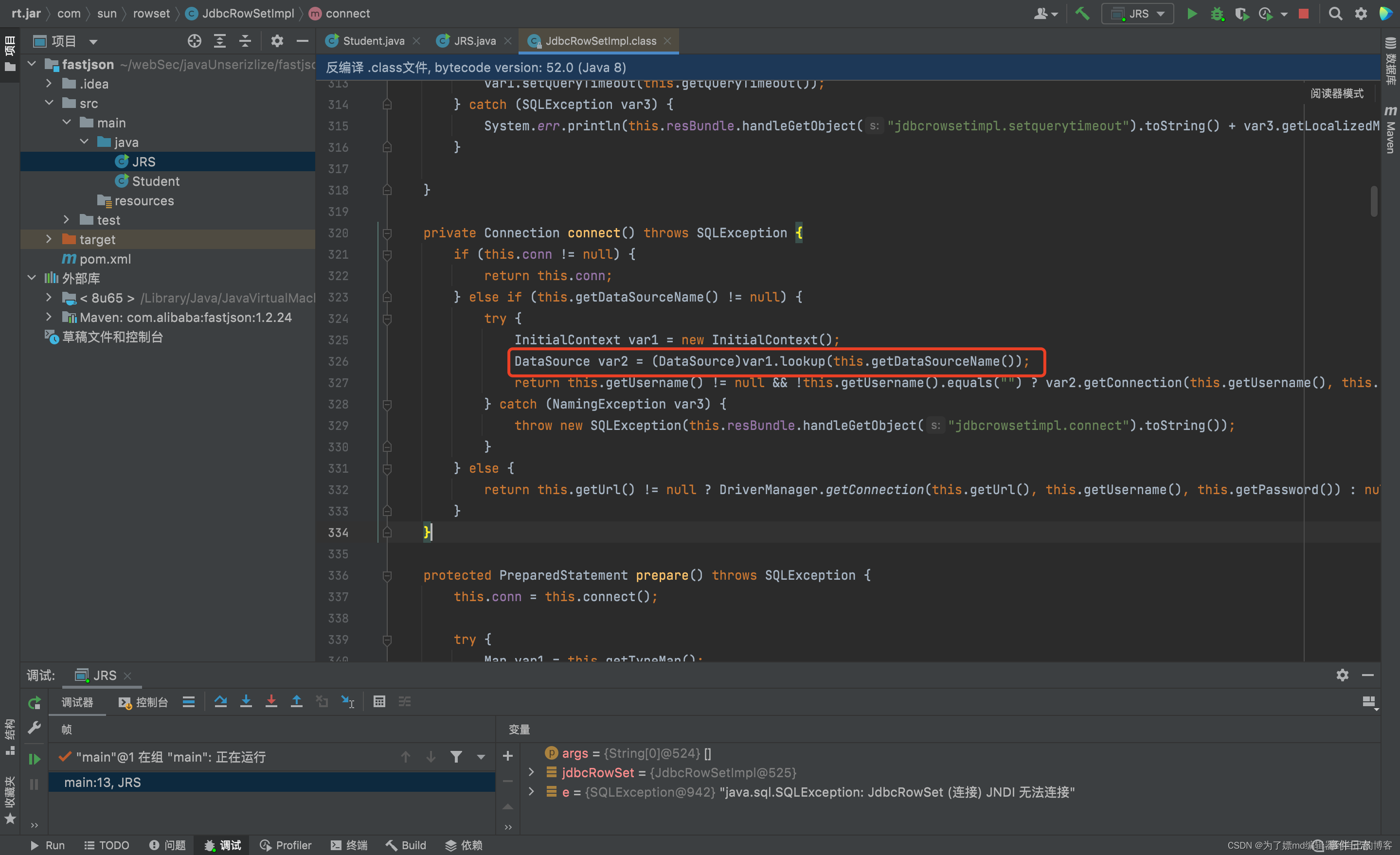Click the Step Out icon in debugger

click(x=297, y=702)
